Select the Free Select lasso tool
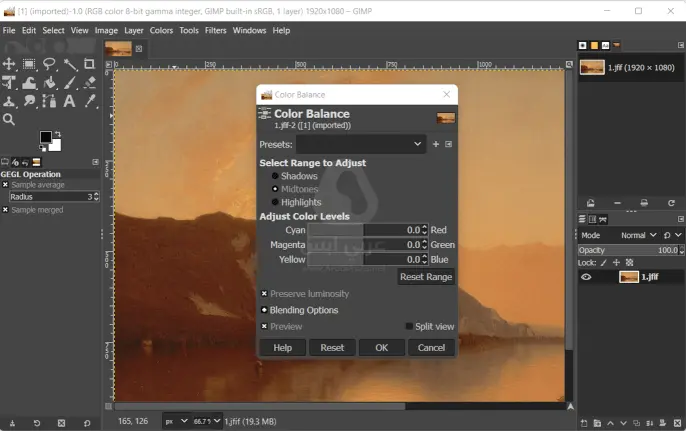This screenshot has width=686, height=431. pos(49,64)
